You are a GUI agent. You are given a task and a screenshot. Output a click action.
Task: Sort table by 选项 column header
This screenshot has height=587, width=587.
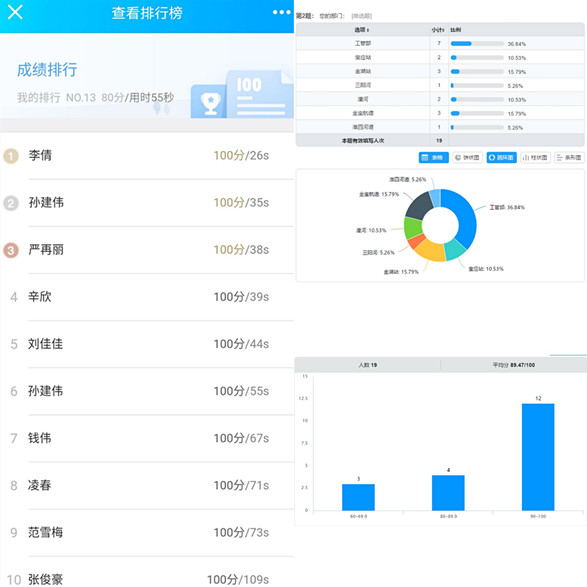tap(362, 30)
